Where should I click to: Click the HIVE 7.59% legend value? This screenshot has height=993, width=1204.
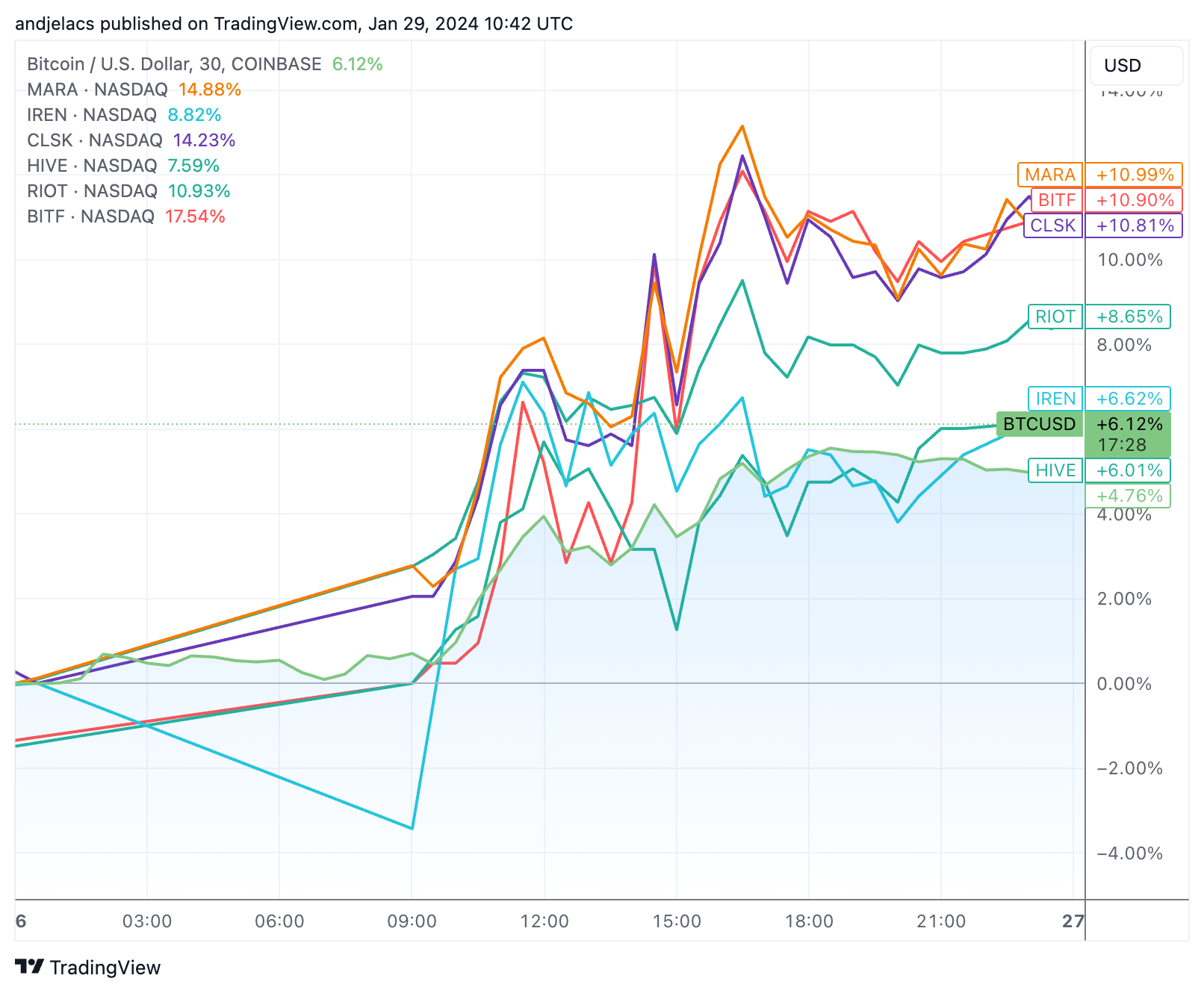[193, 166]
